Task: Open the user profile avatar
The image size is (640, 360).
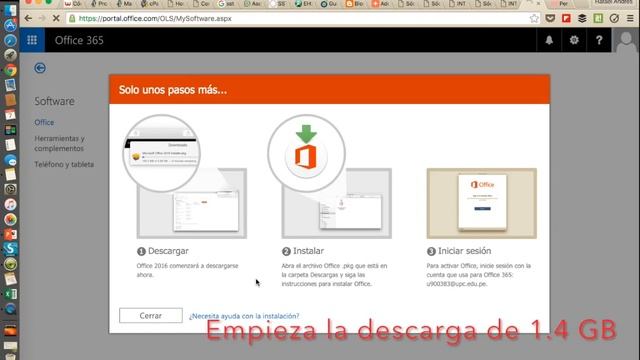Action: (626, 40)
